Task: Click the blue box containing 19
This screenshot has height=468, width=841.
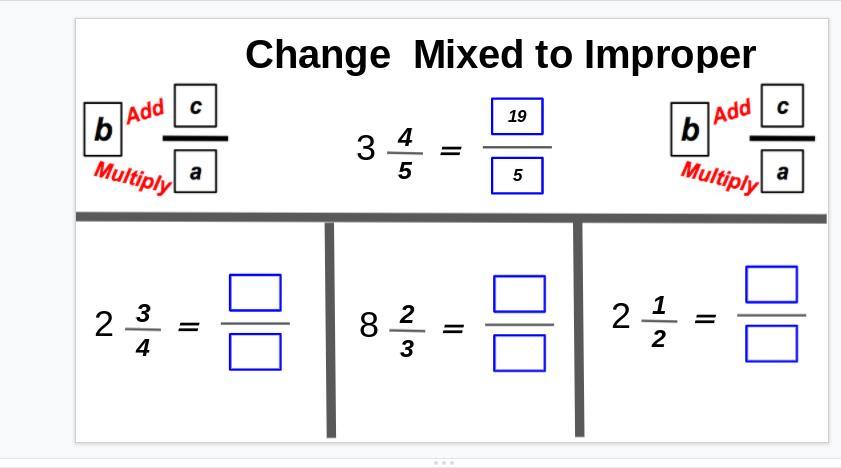Action: (x=518, y=116)
